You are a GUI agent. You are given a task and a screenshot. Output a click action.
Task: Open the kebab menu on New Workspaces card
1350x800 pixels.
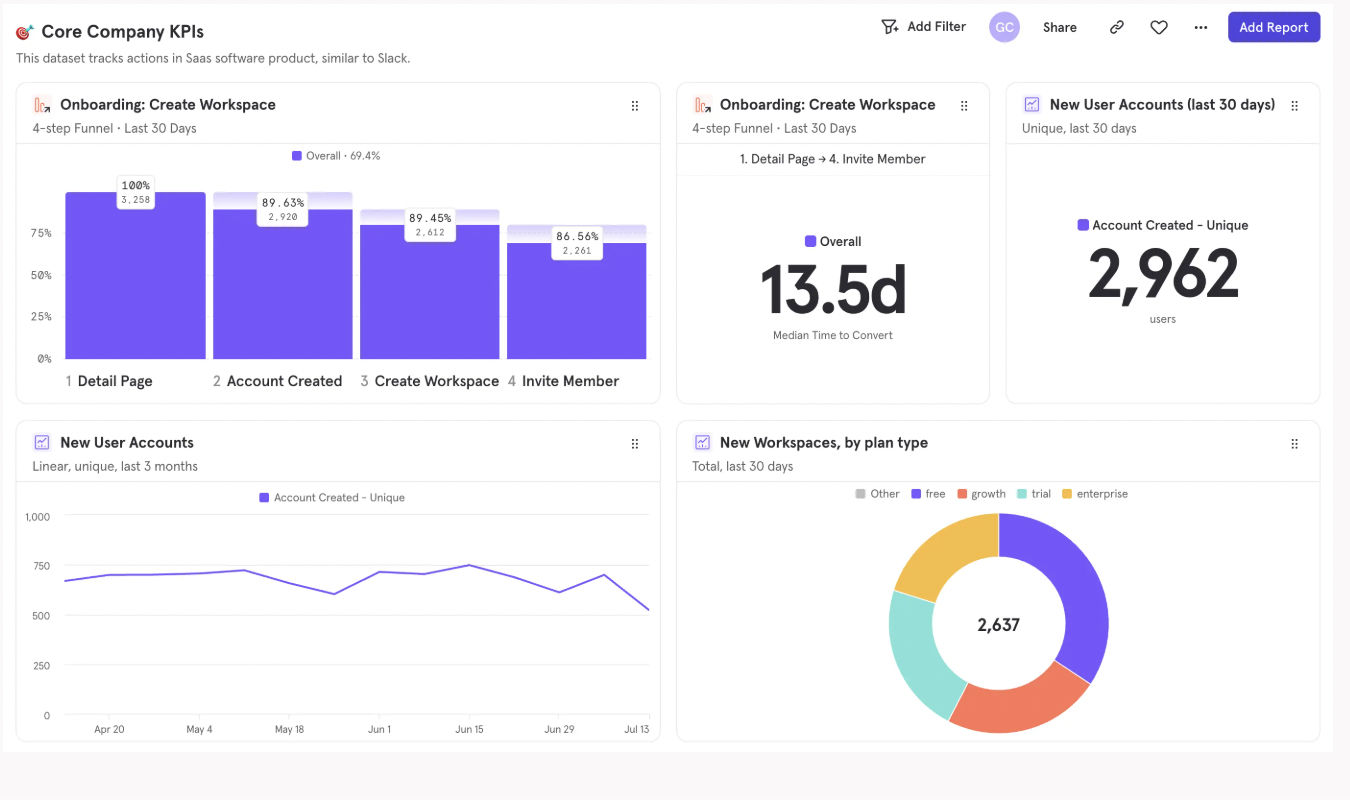click(1294, 443)
